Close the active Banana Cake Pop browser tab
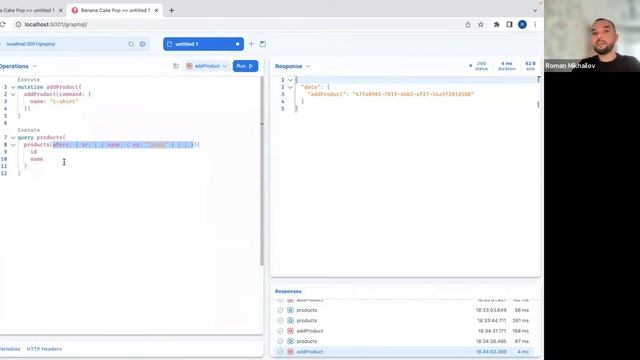 156,11
